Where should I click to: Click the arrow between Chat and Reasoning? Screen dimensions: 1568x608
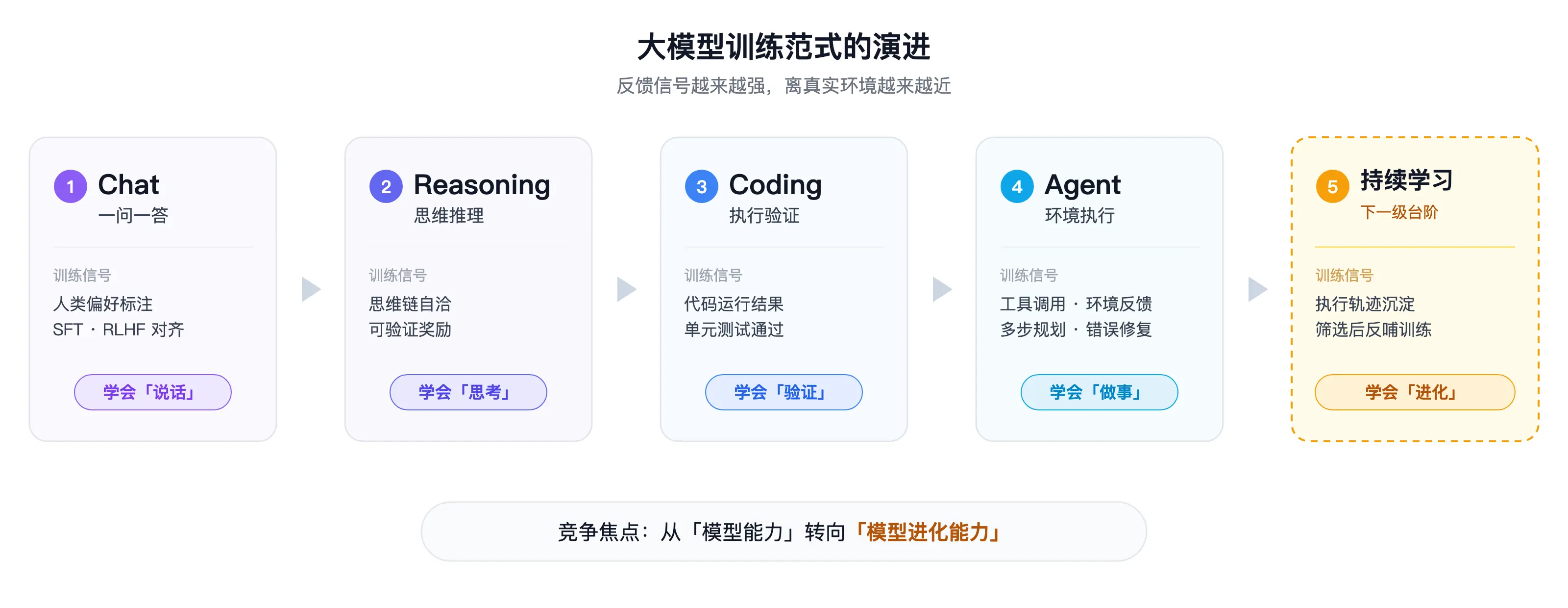(311, 289)
